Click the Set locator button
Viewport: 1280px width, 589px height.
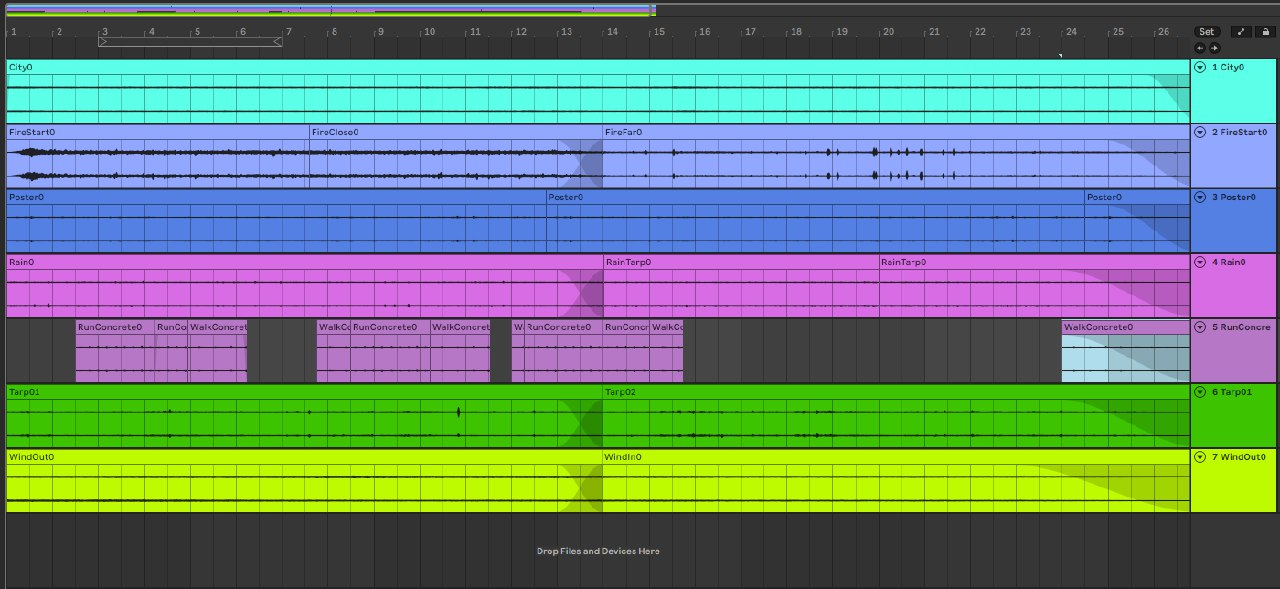click(x=1207, y=32)
